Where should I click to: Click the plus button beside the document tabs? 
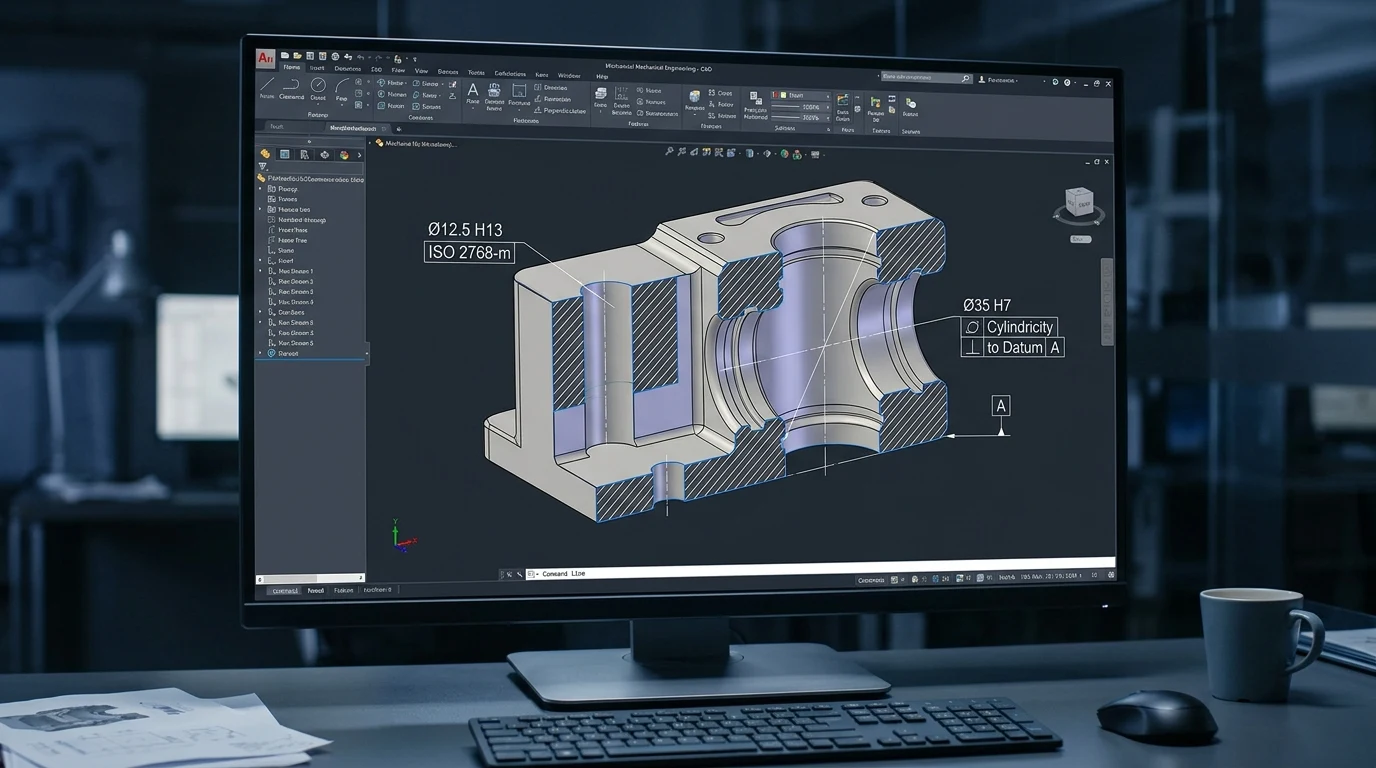pos(399,129)
